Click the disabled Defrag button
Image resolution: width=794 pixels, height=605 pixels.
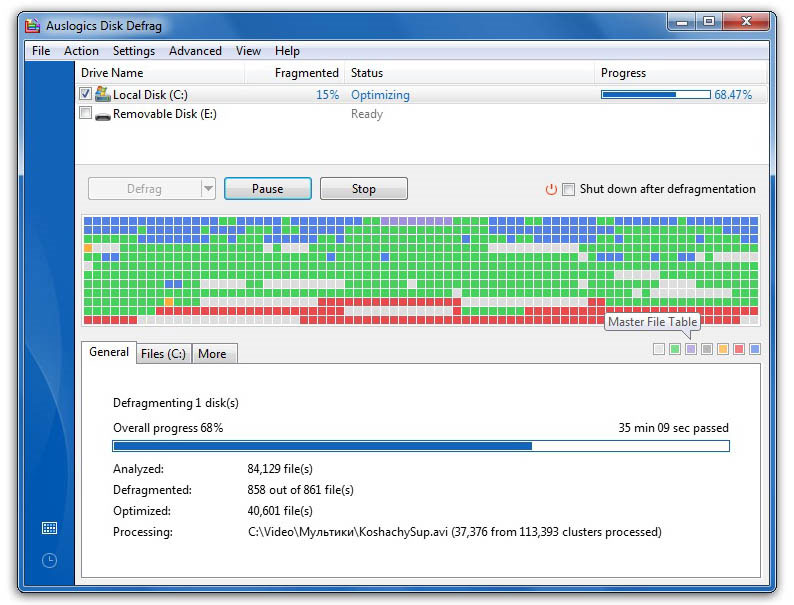pyautogui.click(x=145, y=189)
